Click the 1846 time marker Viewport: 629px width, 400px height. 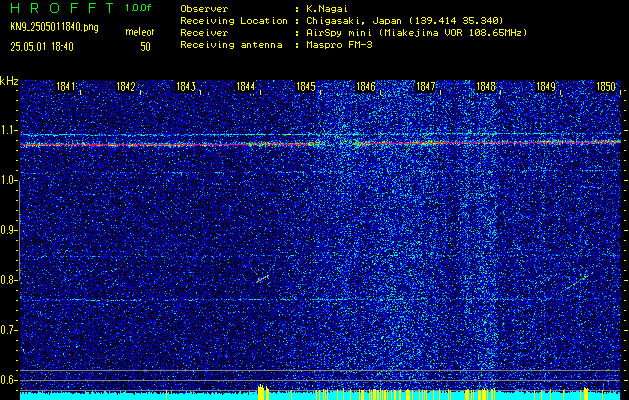366,87
